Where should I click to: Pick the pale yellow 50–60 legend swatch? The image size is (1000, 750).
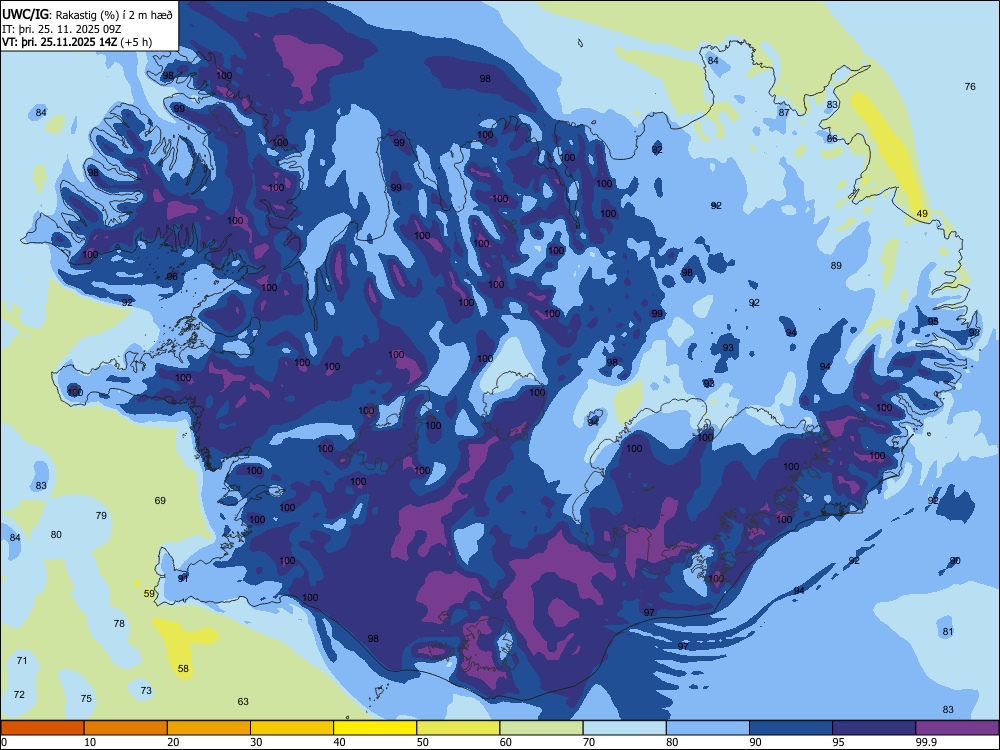click(x=458, y=728)
